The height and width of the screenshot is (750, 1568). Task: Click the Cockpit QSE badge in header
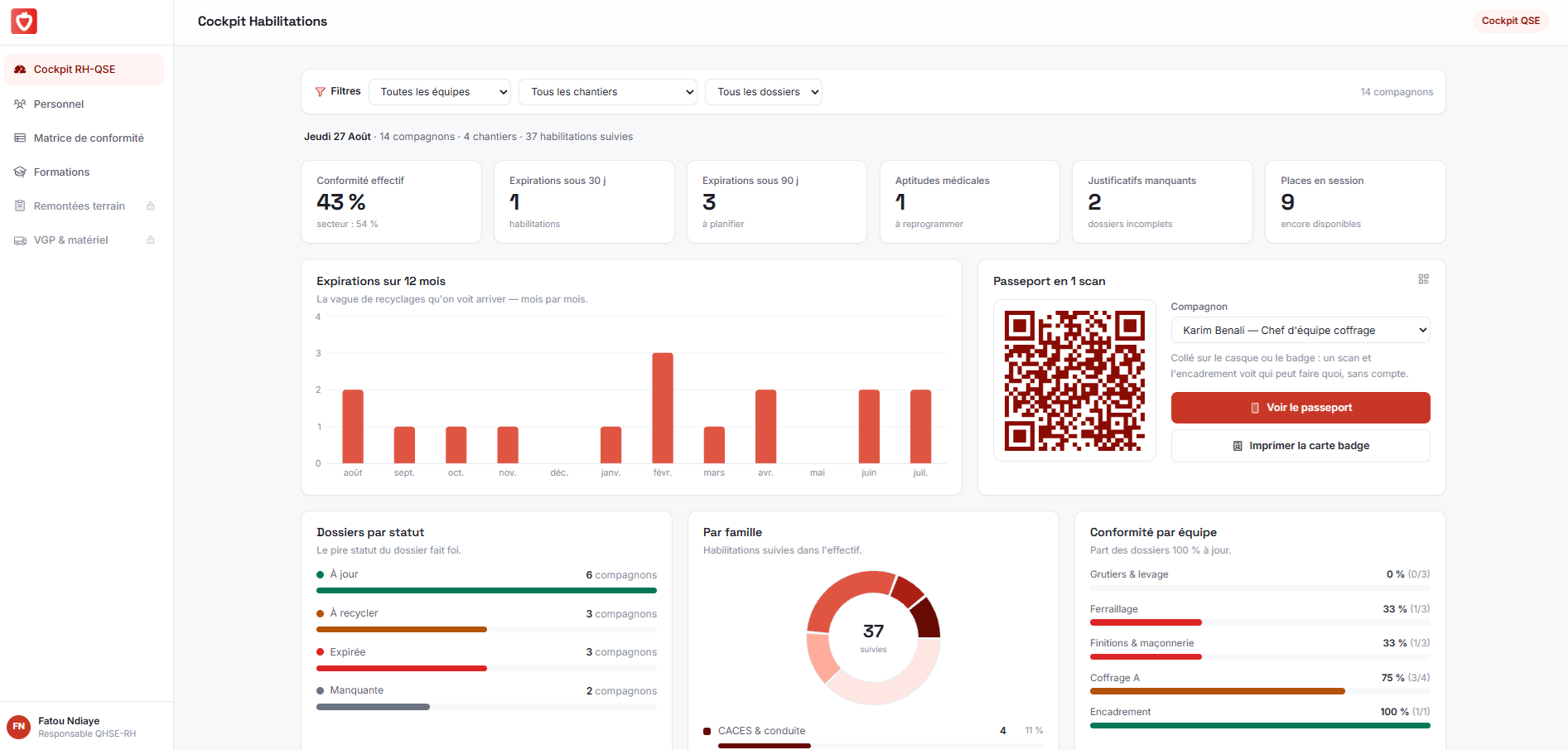(x=1511, y=21)
